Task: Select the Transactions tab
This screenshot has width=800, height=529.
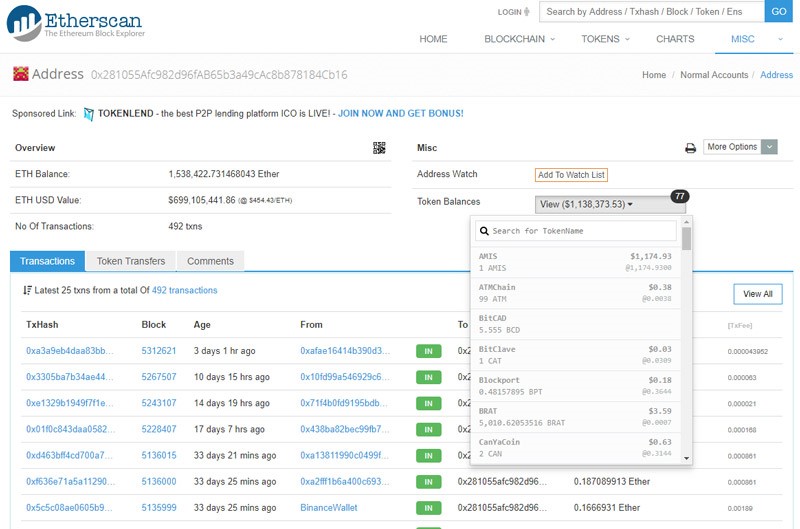Action: point(47,261)
